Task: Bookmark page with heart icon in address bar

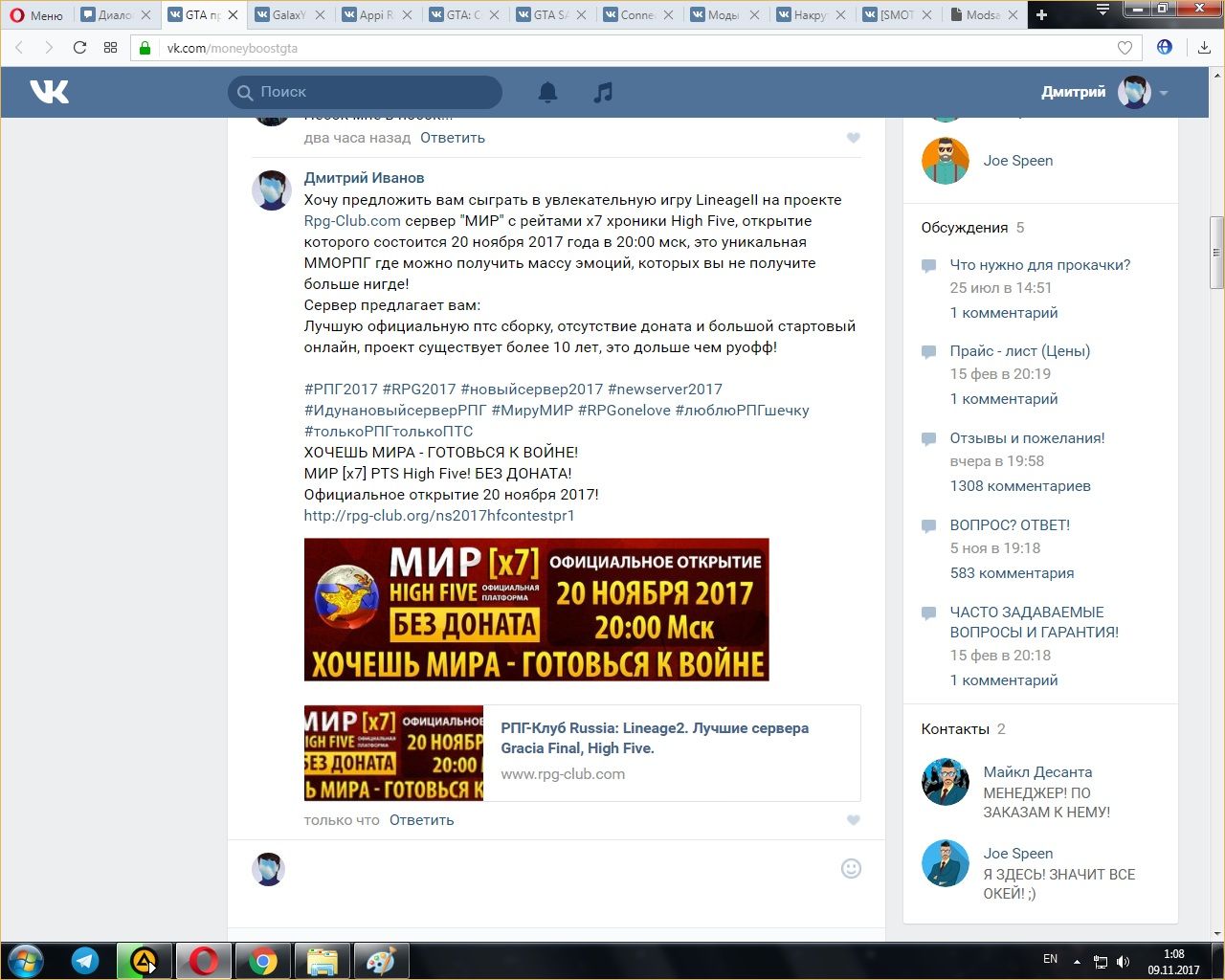Action: point(1125,48)
